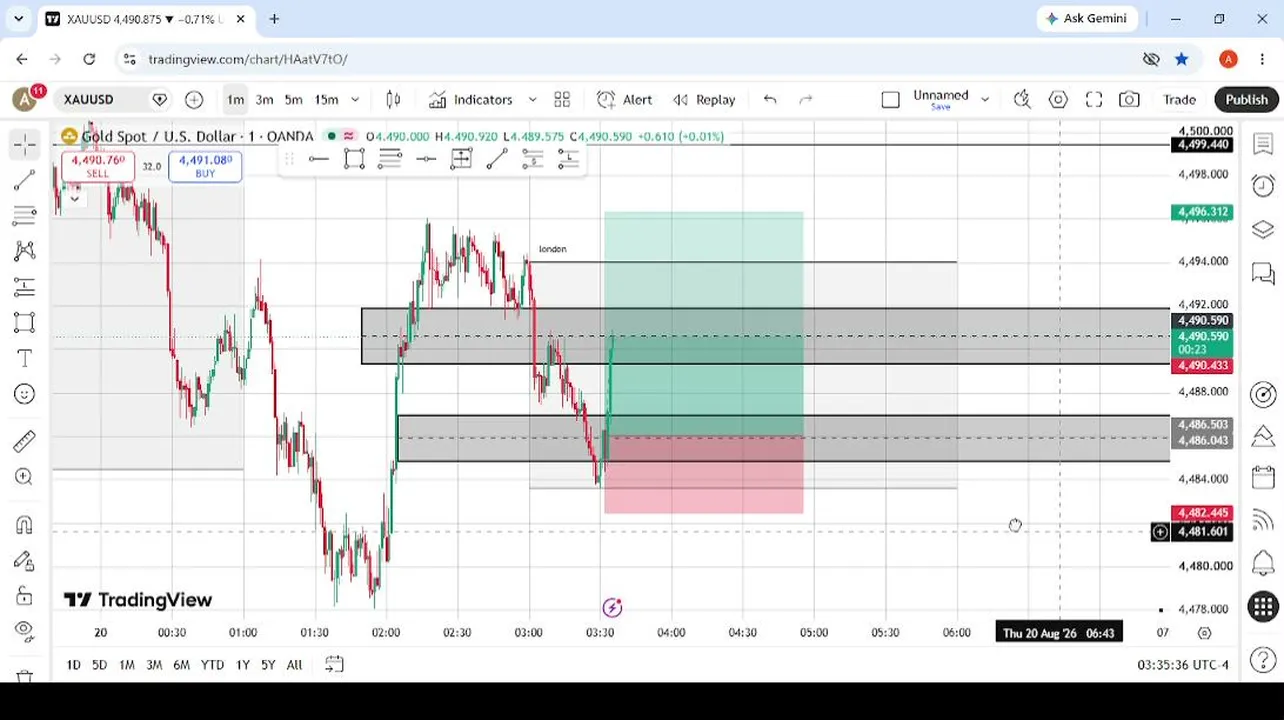1284x720 pixels.
Task: Toggle stay in drawing mode
Action: 25,561
